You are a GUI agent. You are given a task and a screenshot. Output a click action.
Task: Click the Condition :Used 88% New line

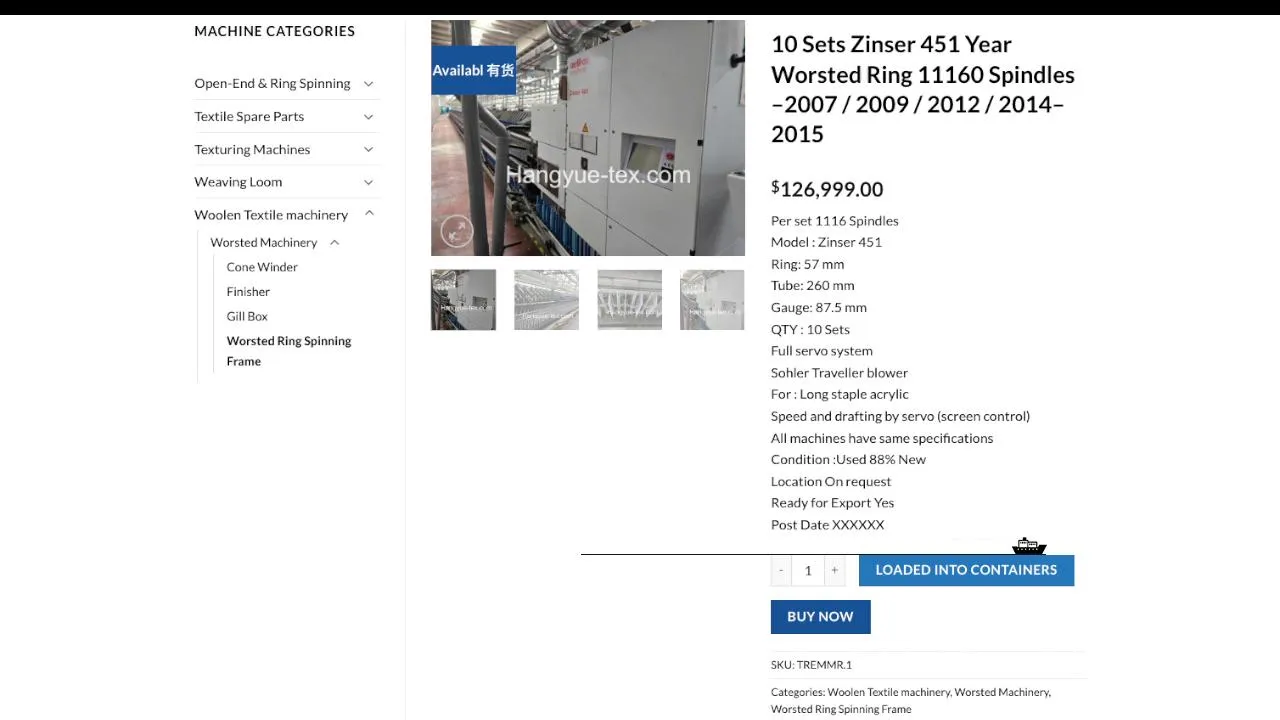pos(848,459)
